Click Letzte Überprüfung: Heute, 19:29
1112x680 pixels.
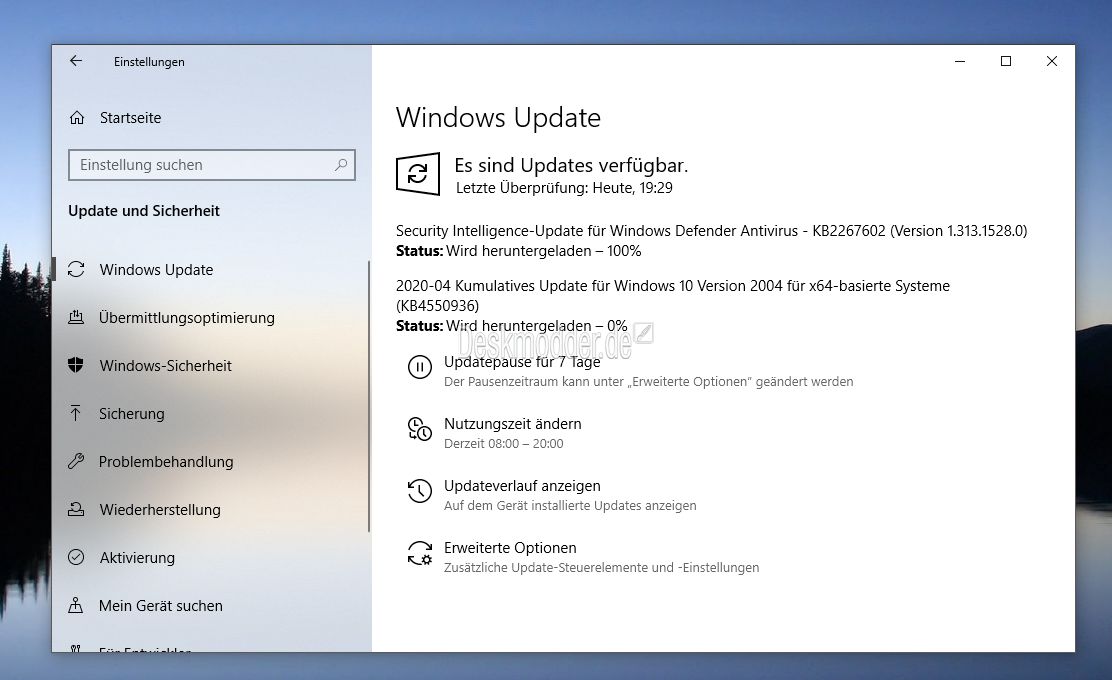click(565, 188)
